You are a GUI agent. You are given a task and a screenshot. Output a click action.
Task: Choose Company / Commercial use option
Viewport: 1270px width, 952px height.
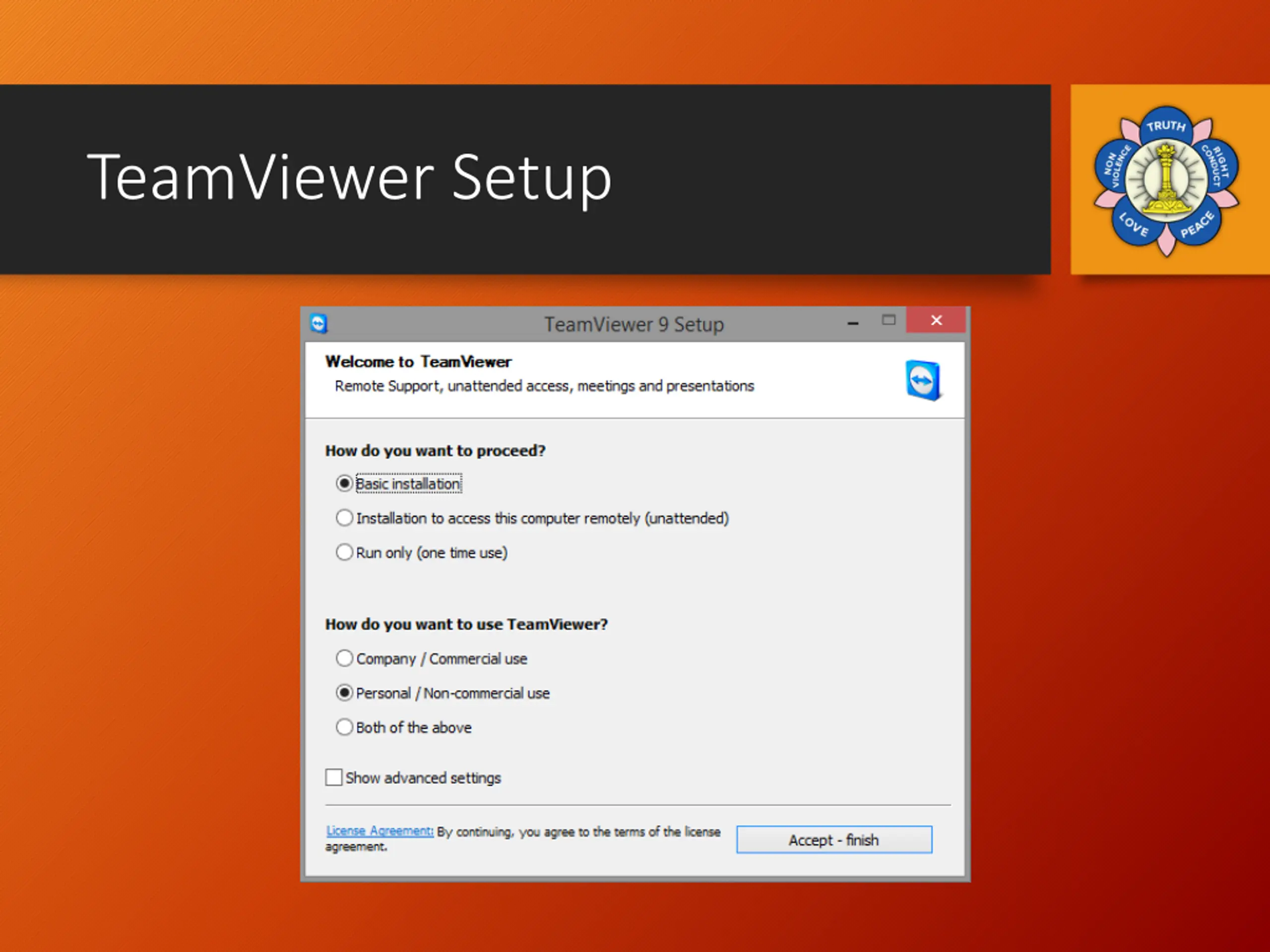coord(344,658)
